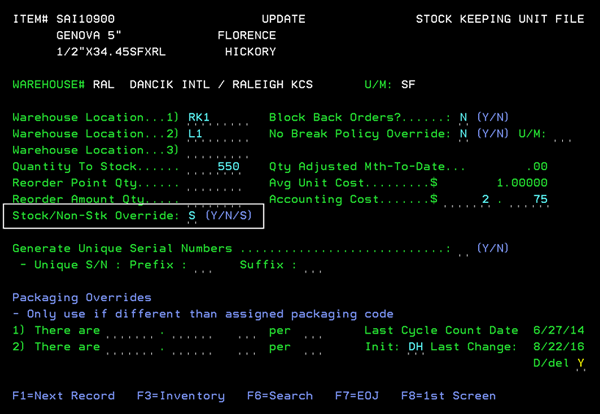Click the Reorder Point Qty field
Screen dimensions: 600x414
pos(213,183)
